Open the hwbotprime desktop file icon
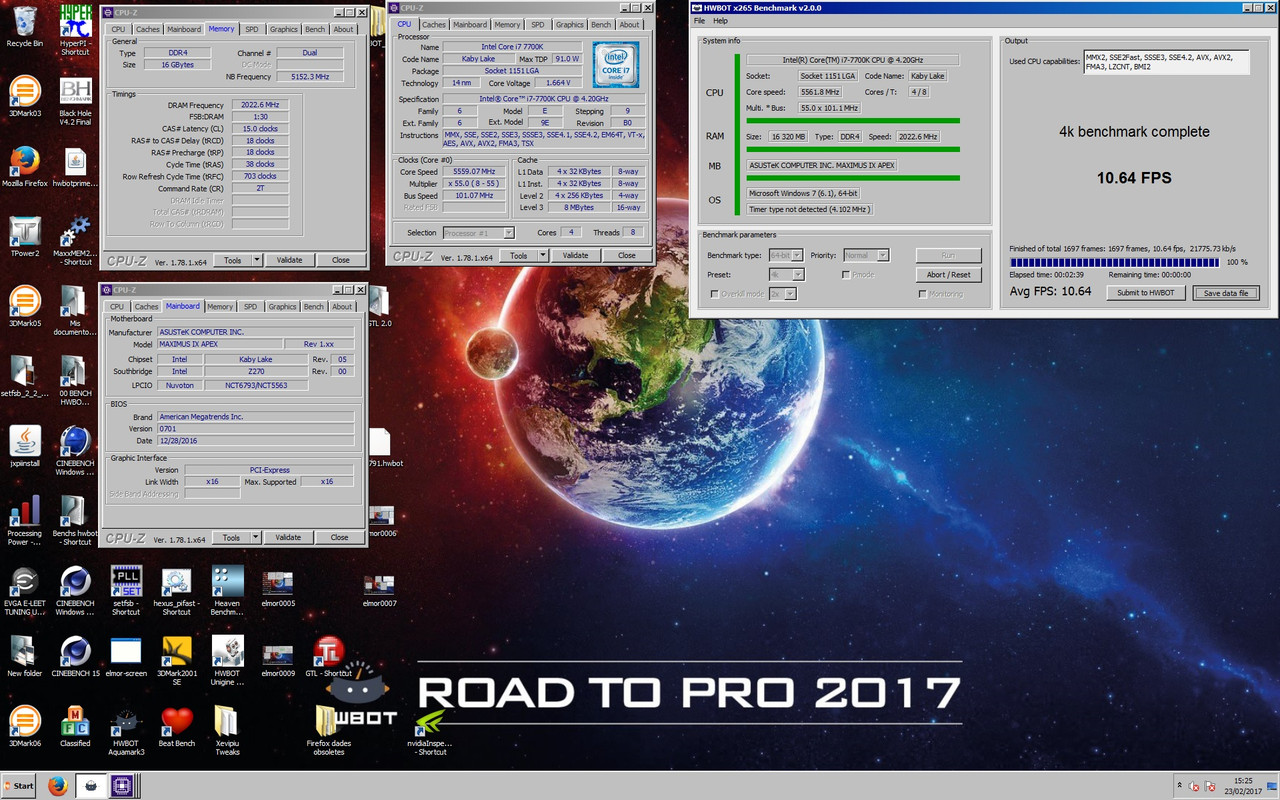The height and width of the screenshot is (800, 1280). point(75,167)
